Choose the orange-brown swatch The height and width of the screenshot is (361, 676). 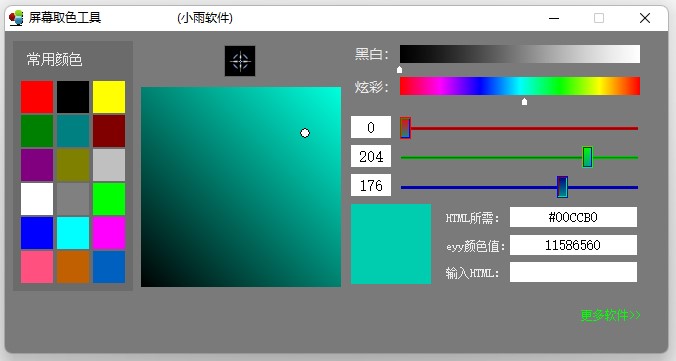click(73, 267)
